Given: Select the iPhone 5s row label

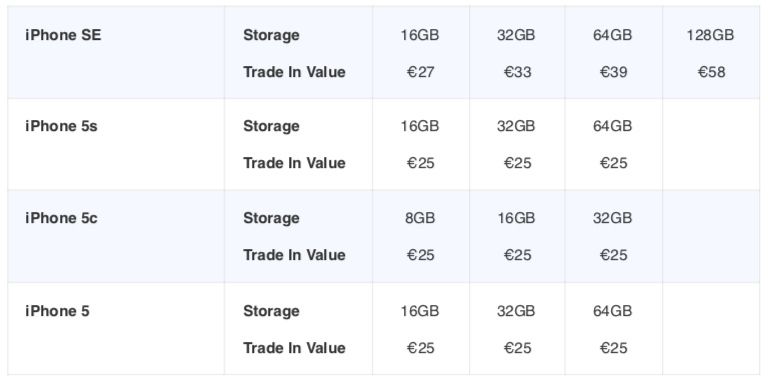Looking at the screenshot, I should tap(61, 126).
